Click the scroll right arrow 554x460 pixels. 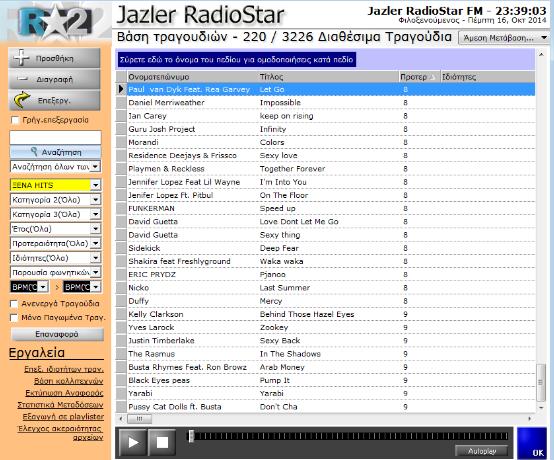tap(529, 419)
